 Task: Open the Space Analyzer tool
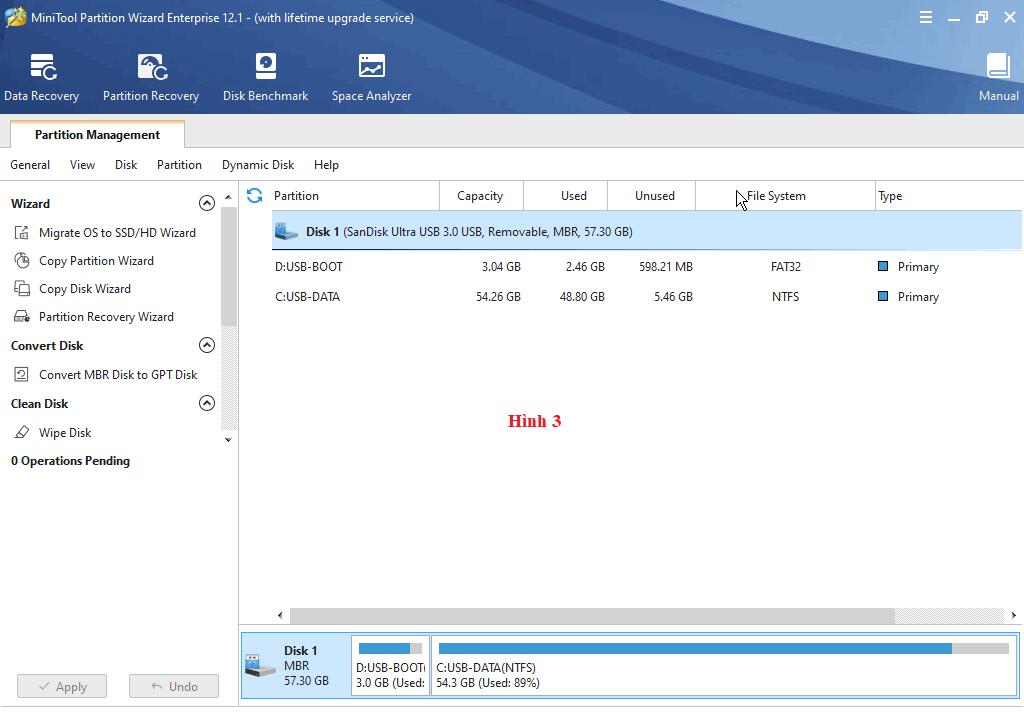point(371,78)
